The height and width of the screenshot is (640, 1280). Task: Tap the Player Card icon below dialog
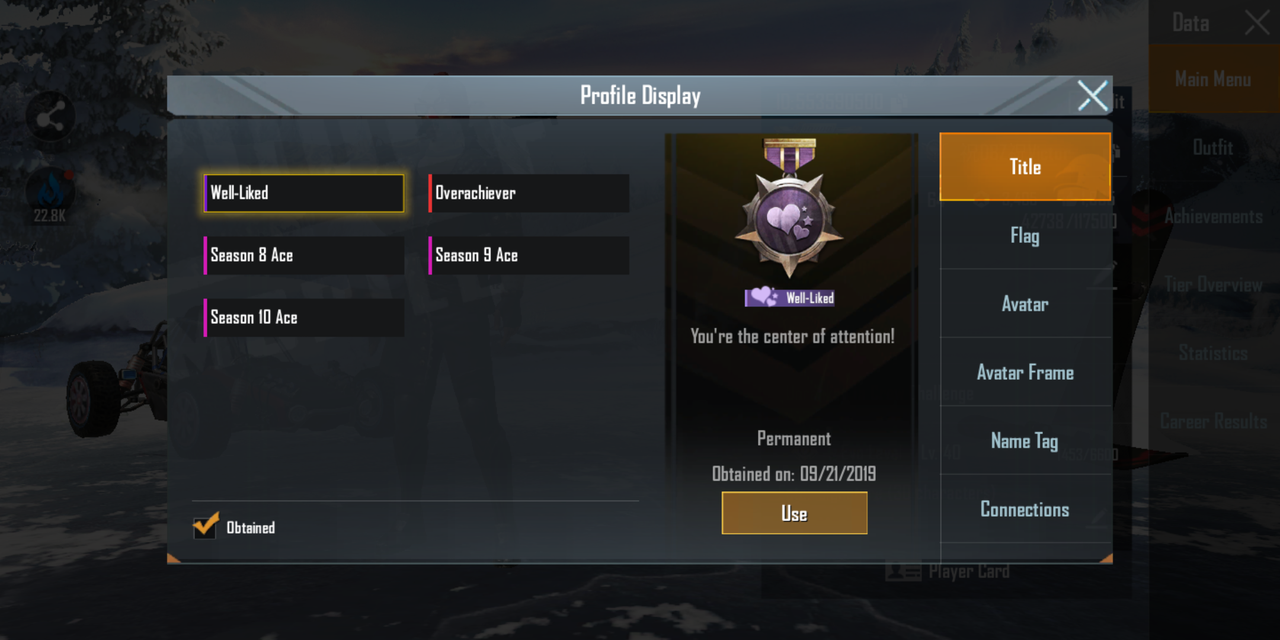903,572
